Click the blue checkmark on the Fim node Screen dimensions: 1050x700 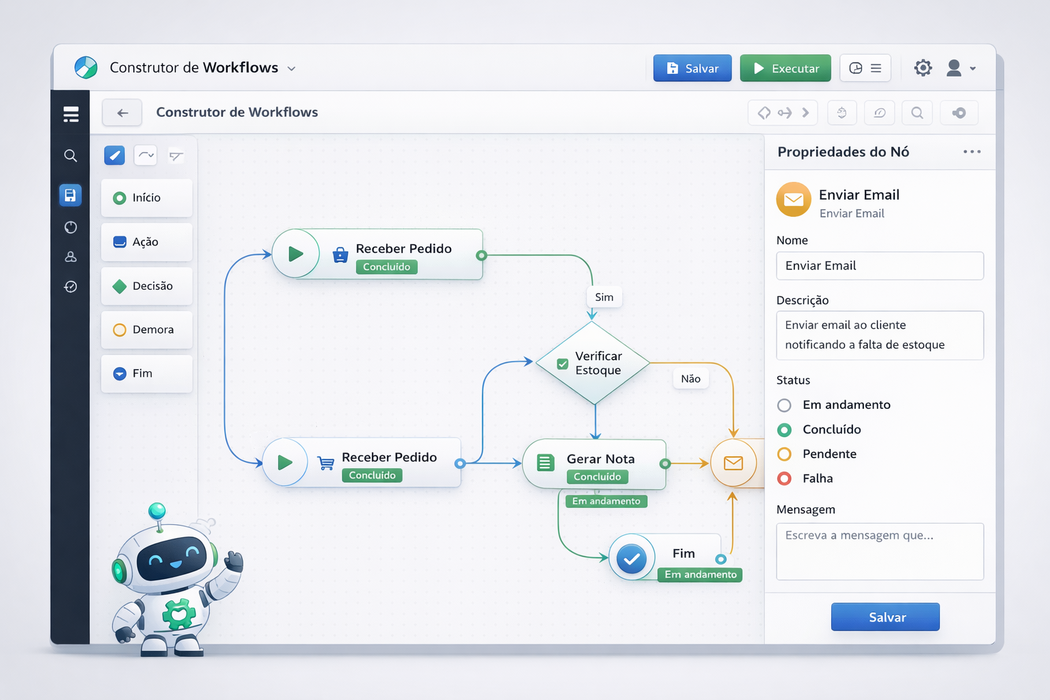coord(632,559)
